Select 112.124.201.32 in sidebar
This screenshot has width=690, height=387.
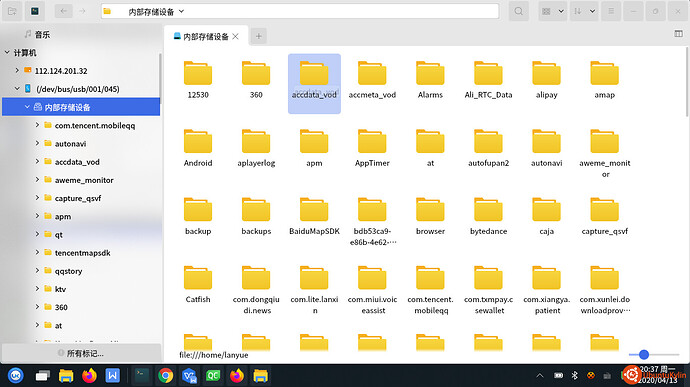61,71
